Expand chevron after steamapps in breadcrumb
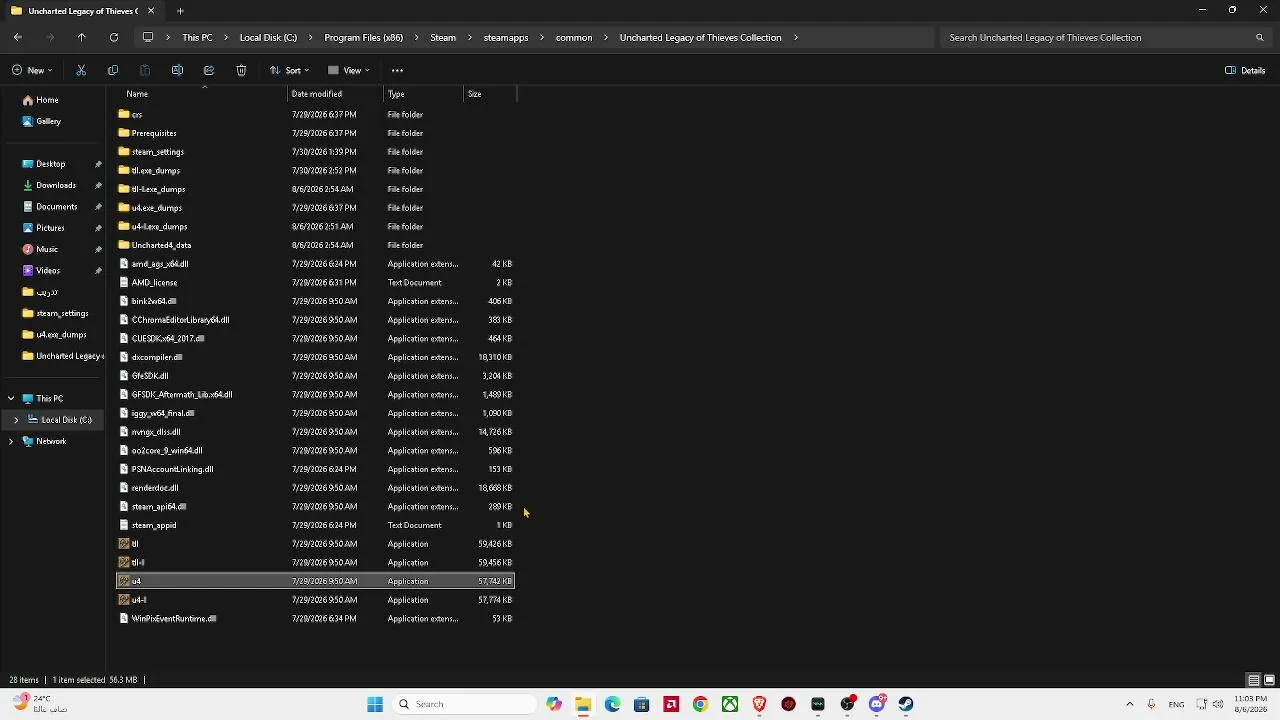 coord(541,37)
